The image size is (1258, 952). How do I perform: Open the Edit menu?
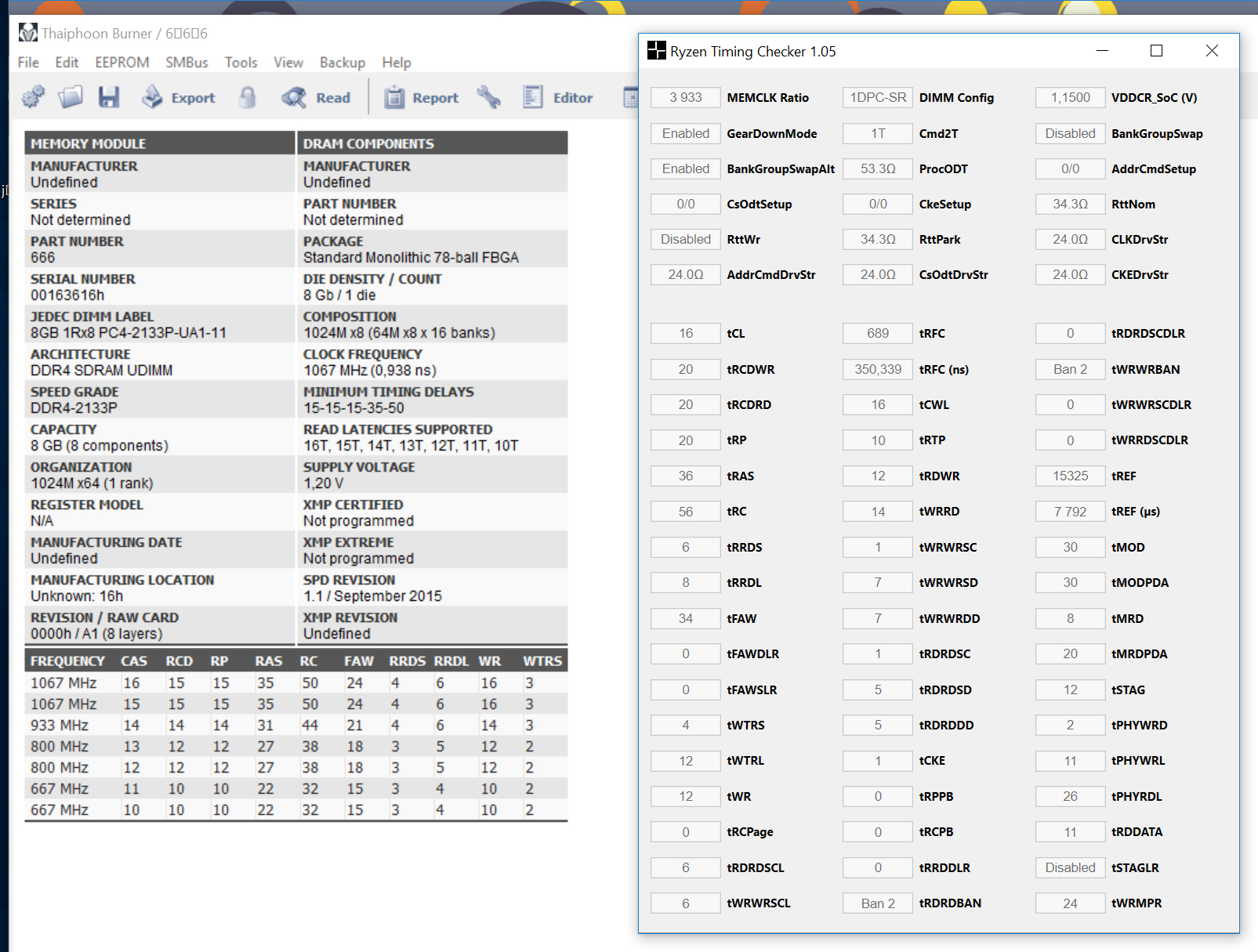pyautogui.click(x=67, y=63)
